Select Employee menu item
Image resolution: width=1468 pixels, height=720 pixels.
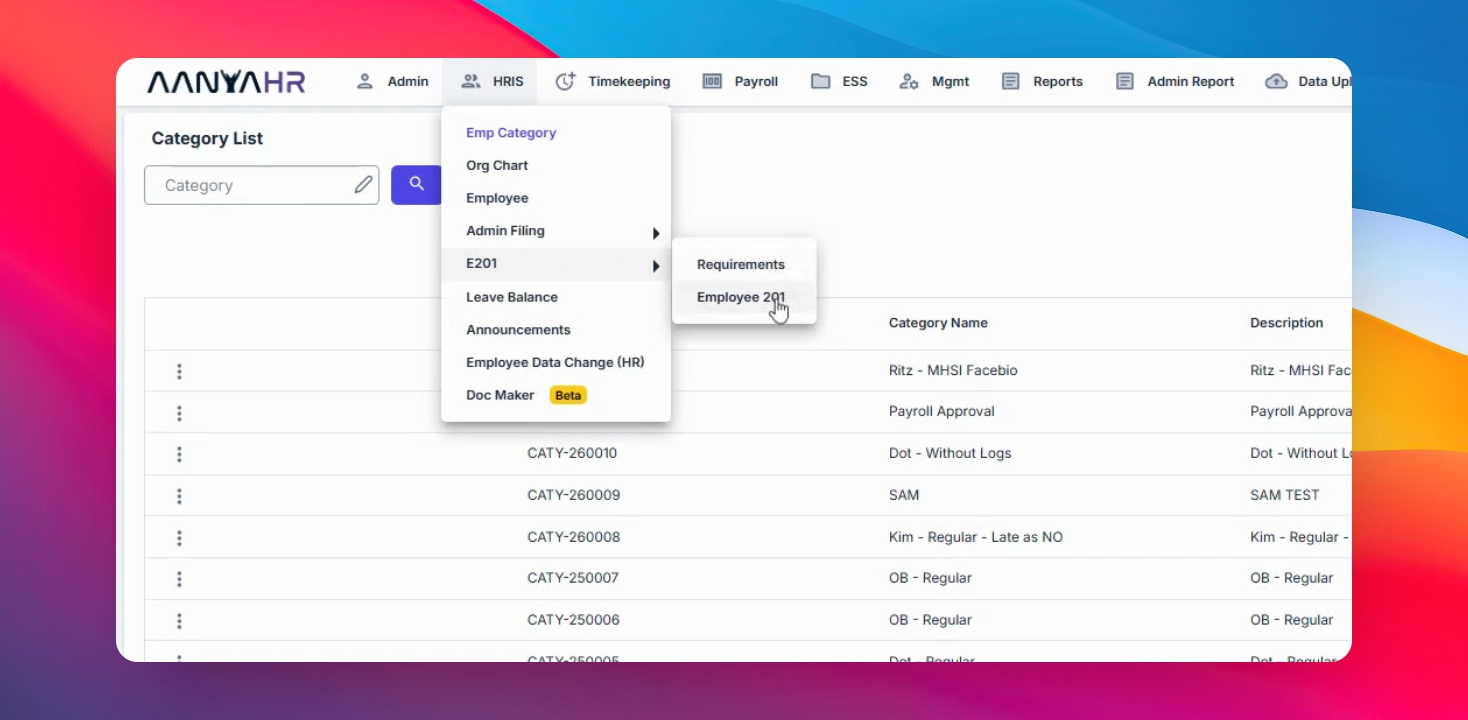pyautogui.click(x=556, y=198)
